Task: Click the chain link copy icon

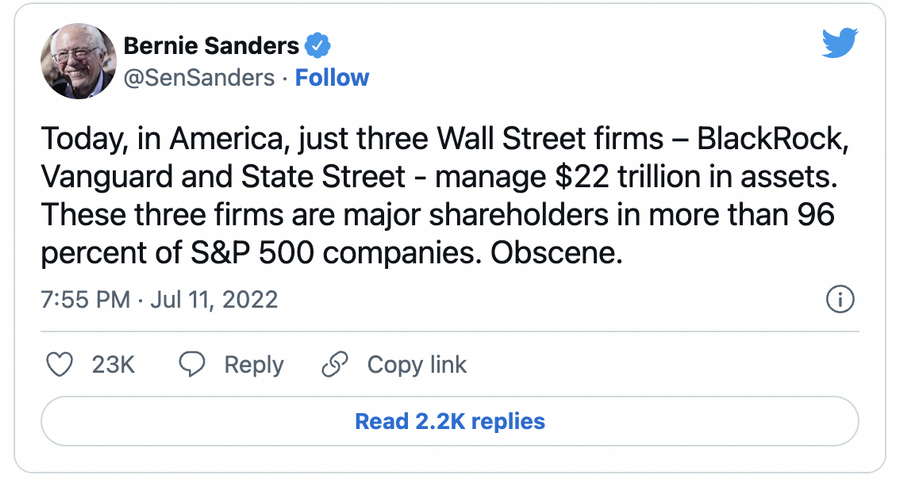Action: [335, 365]
